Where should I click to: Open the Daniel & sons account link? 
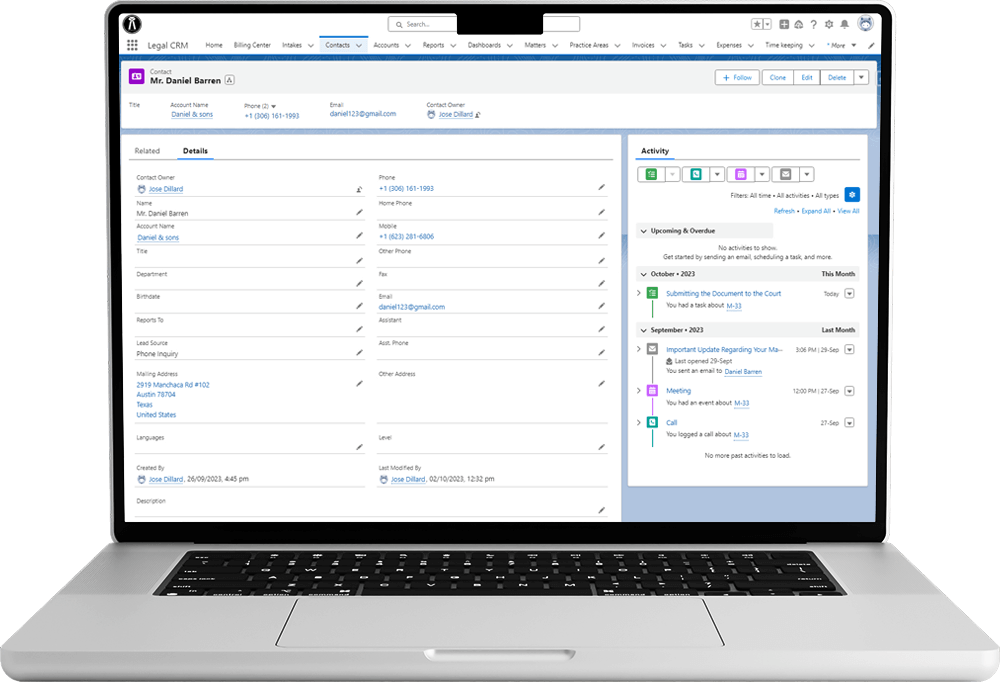192,114
